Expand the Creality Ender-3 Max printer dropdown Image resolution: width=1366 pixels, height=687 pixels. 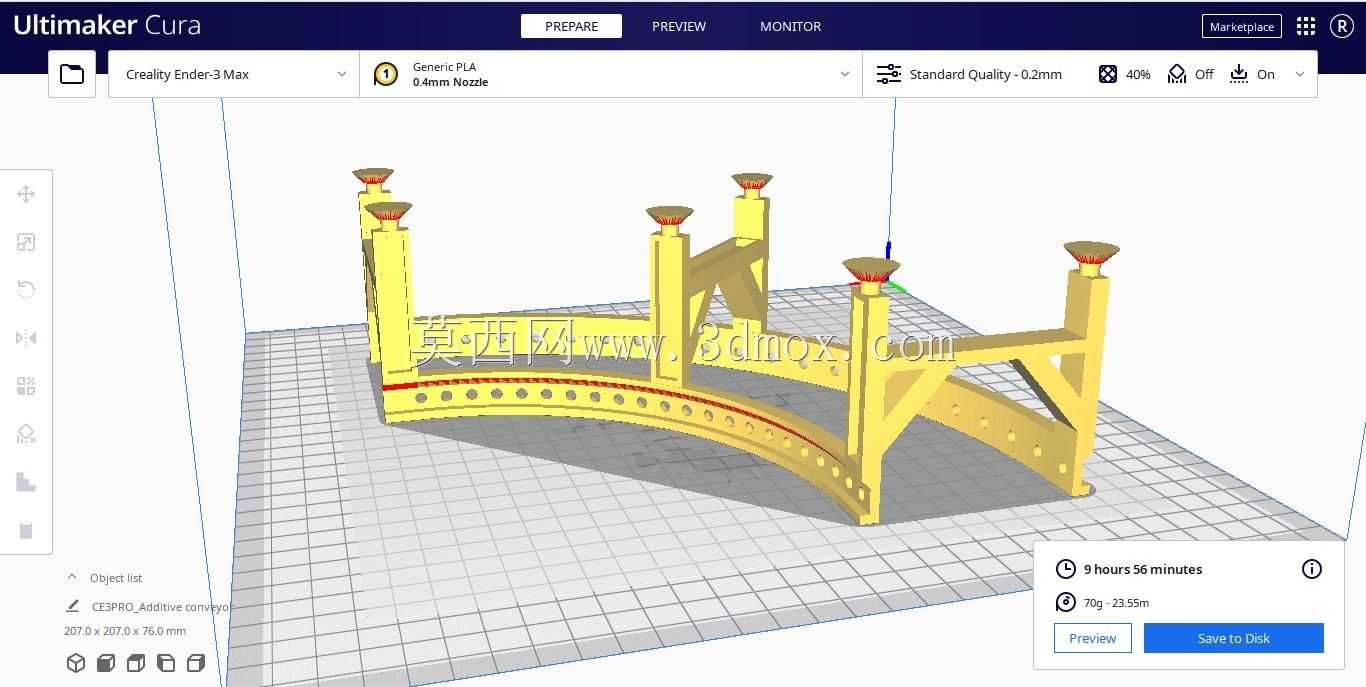[x=234, y=74]
